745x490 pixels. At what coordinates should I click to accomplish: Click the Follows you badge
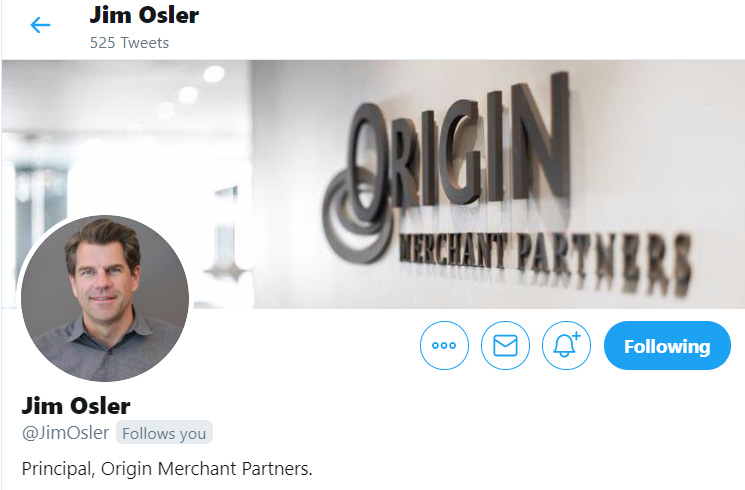[164, 433]
